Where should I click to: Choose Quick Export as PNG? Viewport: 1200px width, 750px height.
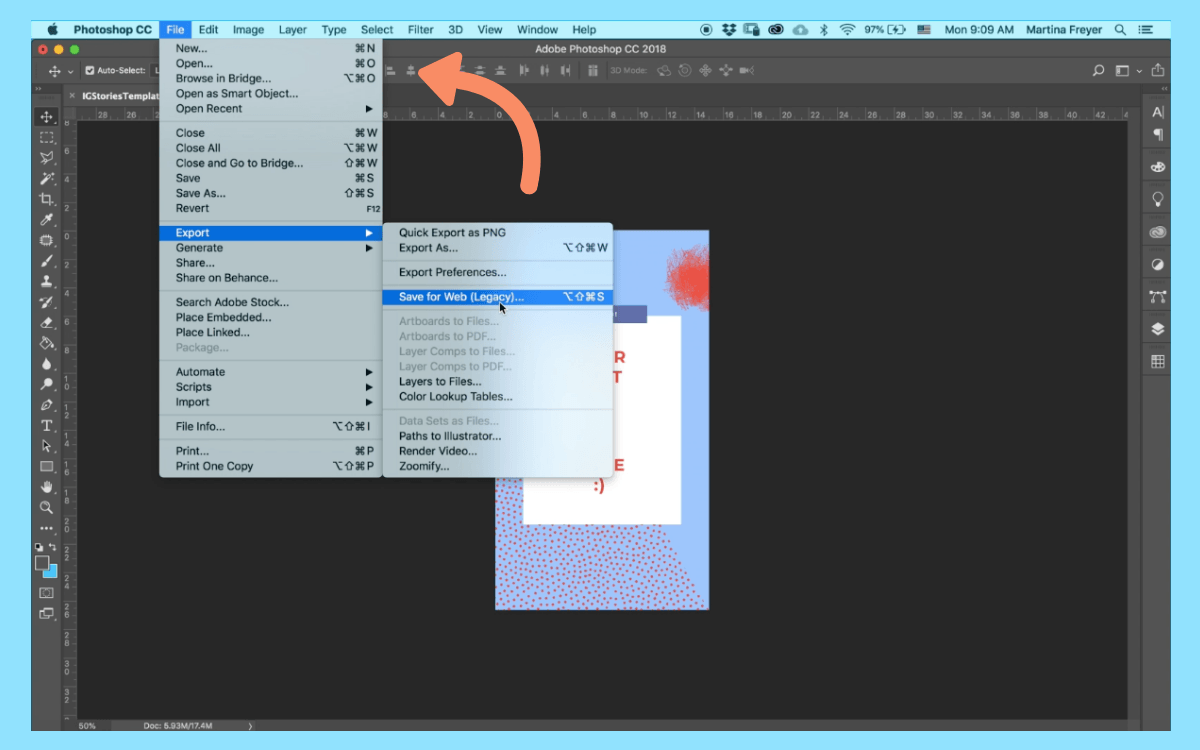(x=497, y=233)
